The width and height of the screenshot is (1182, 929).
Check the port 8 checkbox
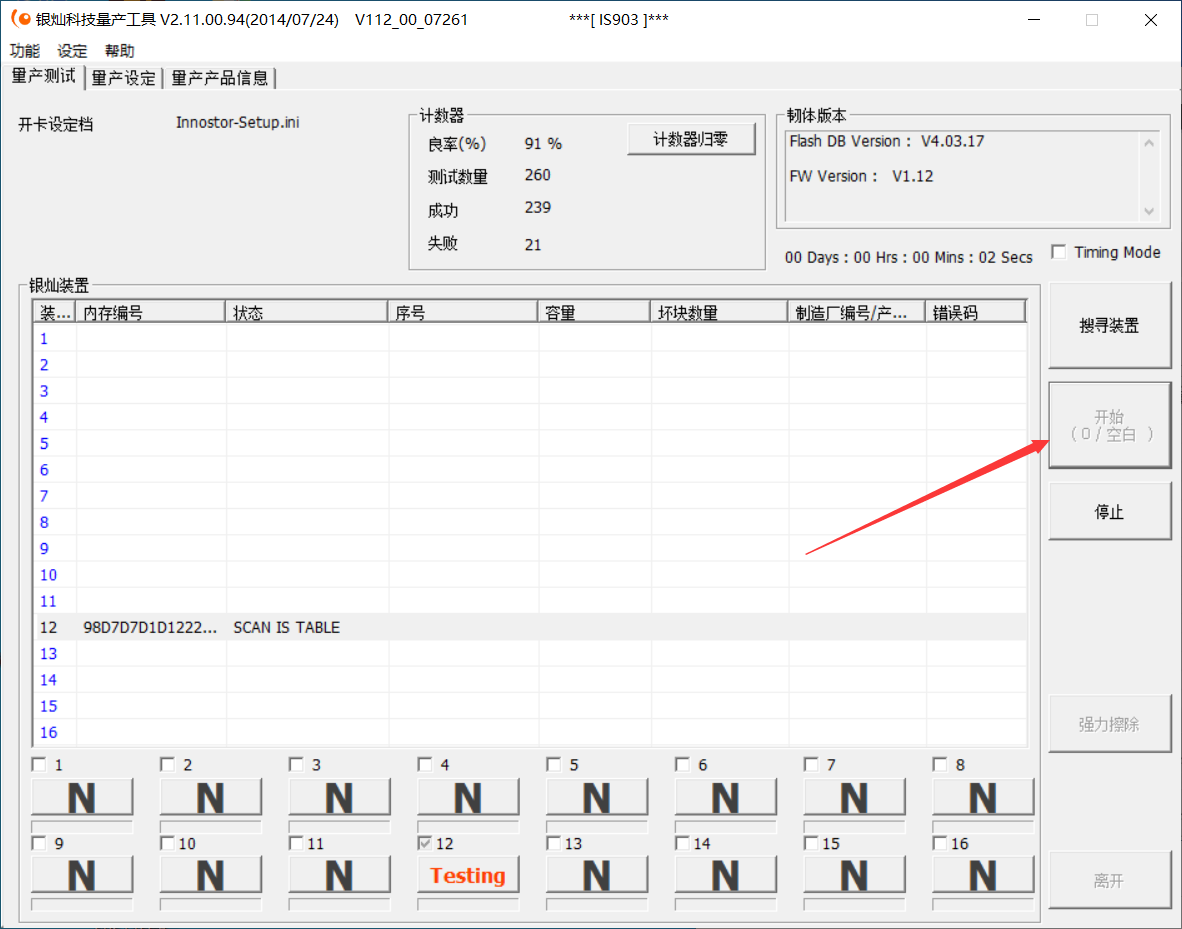tap(940, 765)
